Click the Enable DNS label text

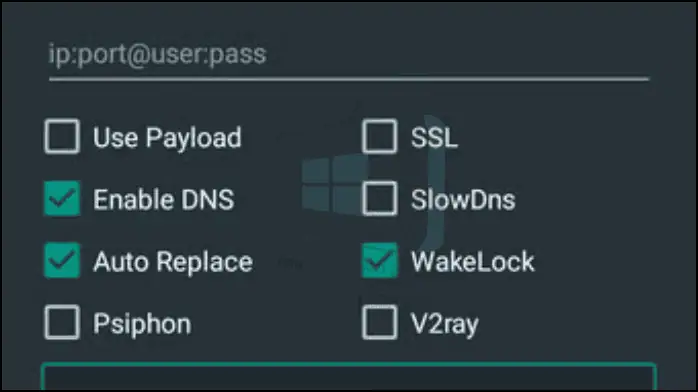point(163,199)
